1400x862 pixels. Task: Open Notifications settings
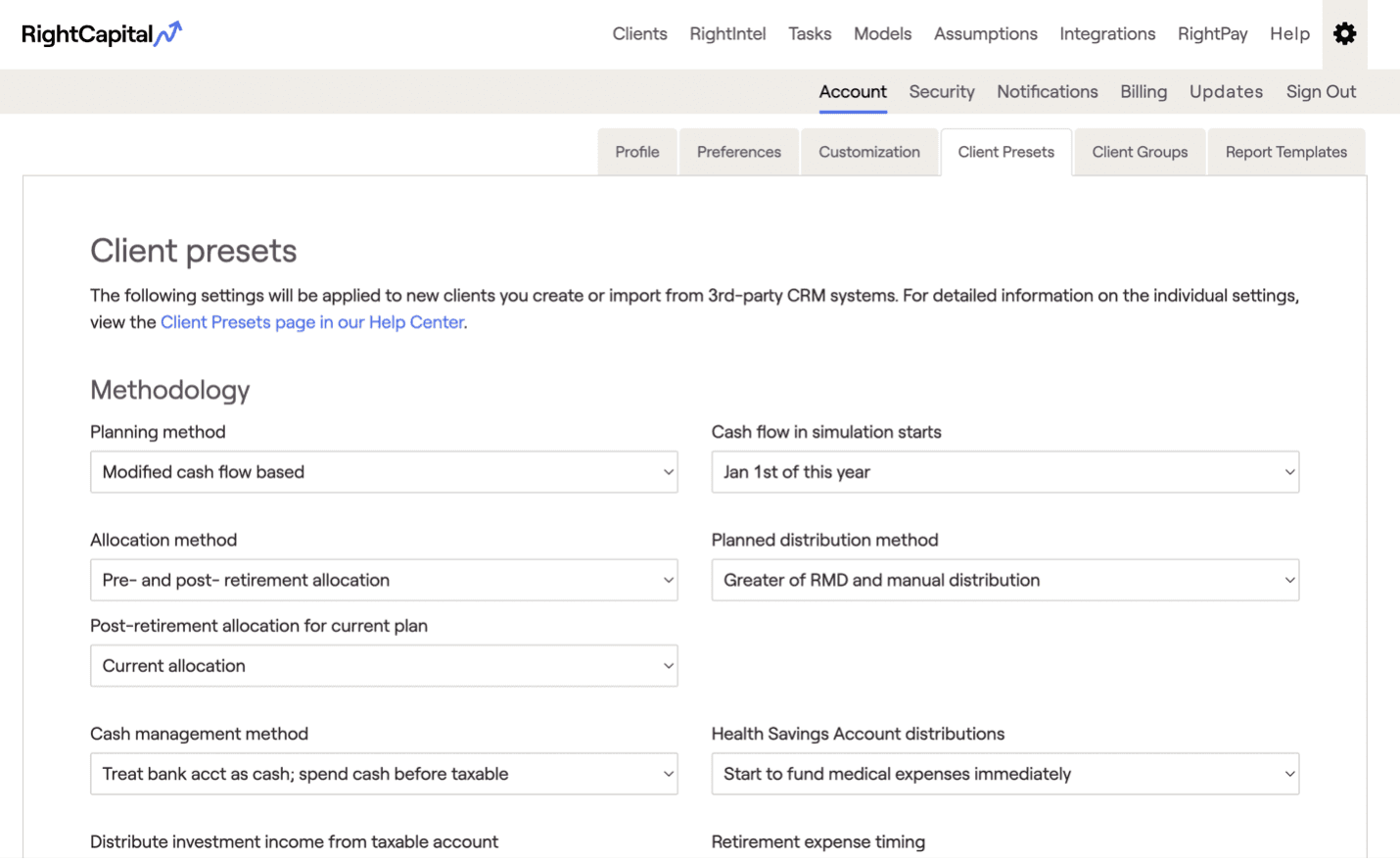[x=1048, y=92]
